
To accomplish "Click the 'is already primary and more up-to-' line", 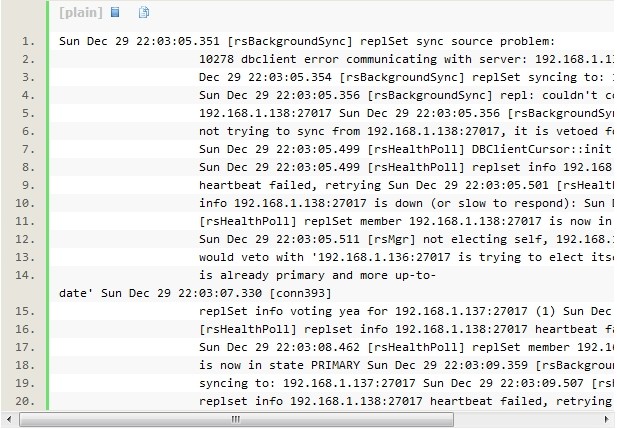I will pyautogui.click(x=317, y=276).
